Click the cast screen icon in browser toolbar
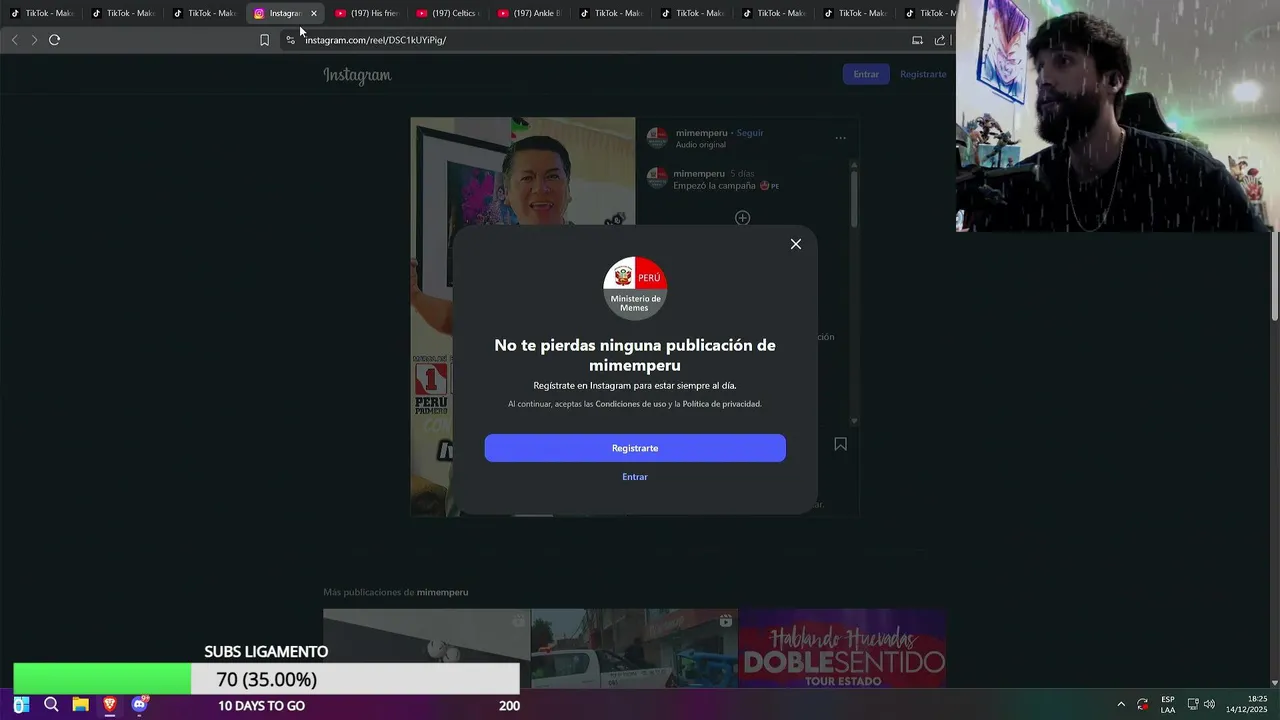This screenshot has width=1280, height=720. (x=917, y=40)
